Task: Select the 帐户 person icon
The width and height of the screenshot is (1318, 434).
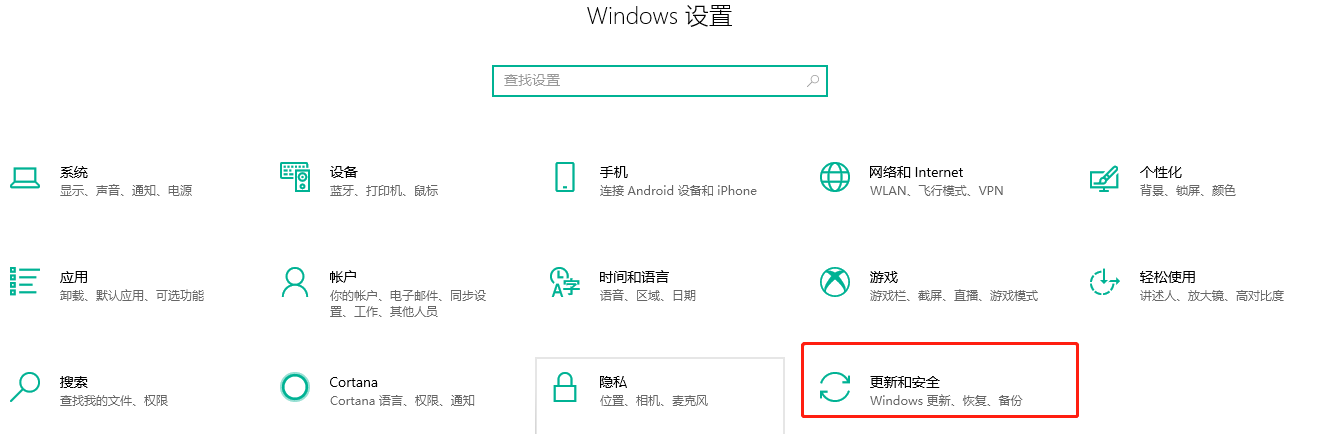Action: pos(295,282)
